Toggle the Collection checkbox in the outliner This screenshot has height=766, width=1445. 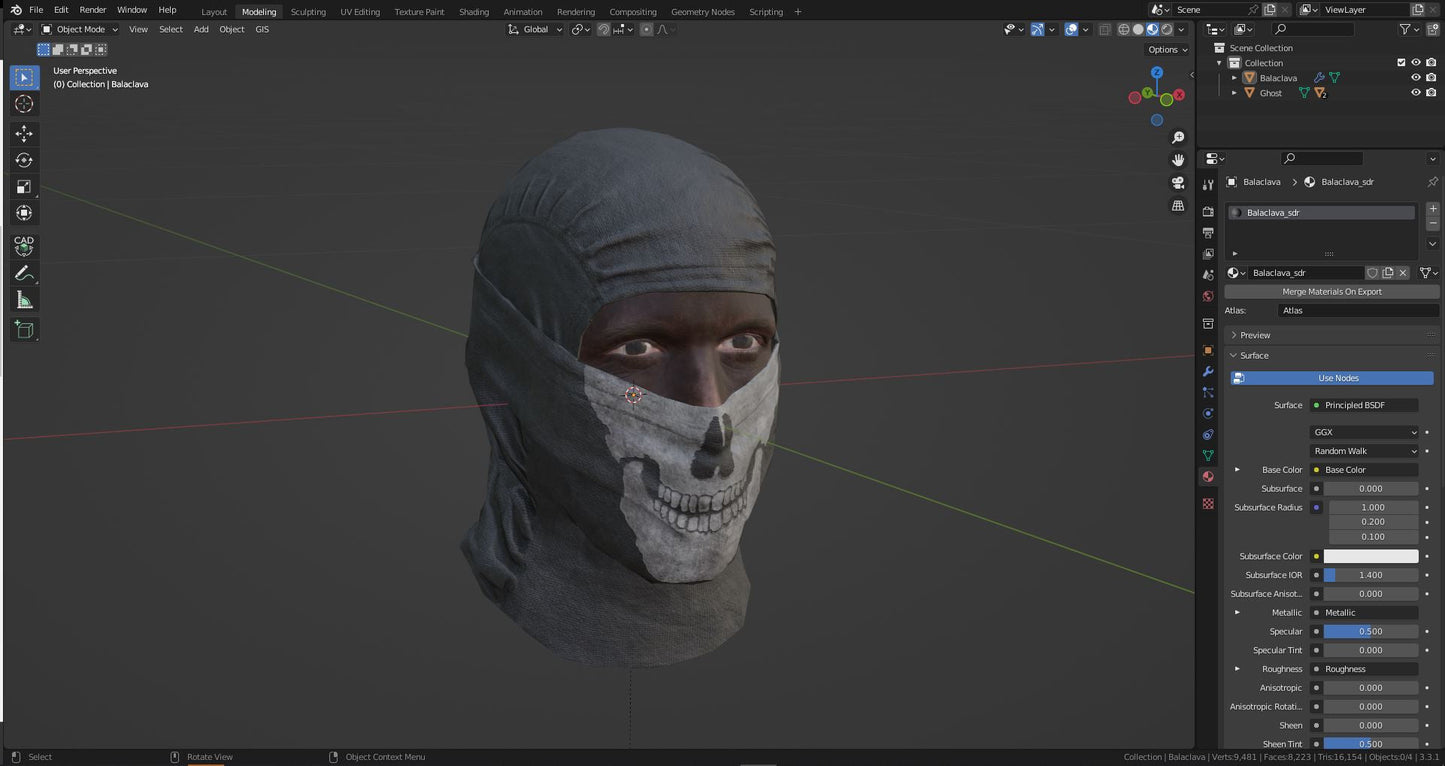tap(1402, 62)
